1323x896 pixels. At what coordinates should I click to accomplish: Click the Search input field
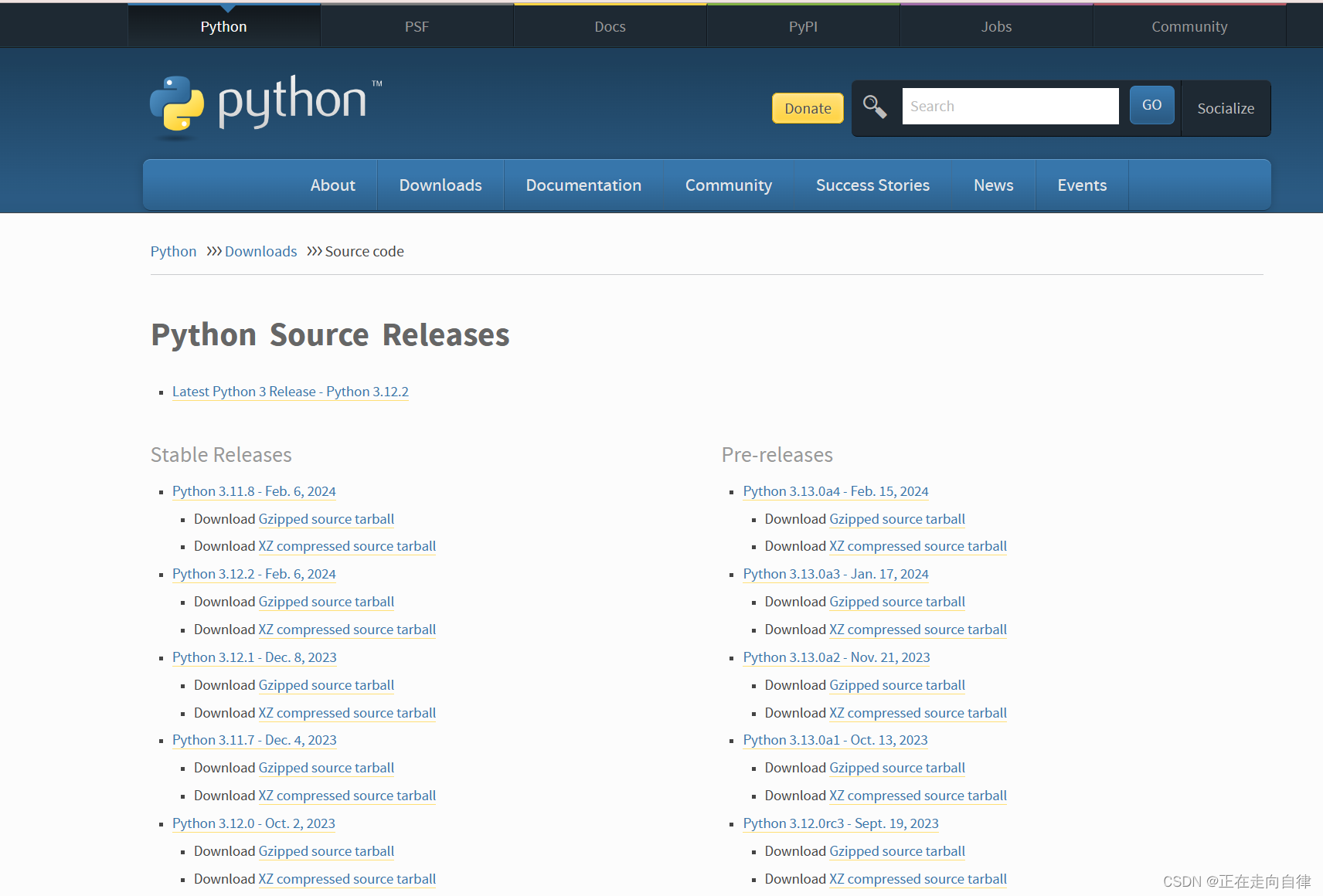[1009, 107]
